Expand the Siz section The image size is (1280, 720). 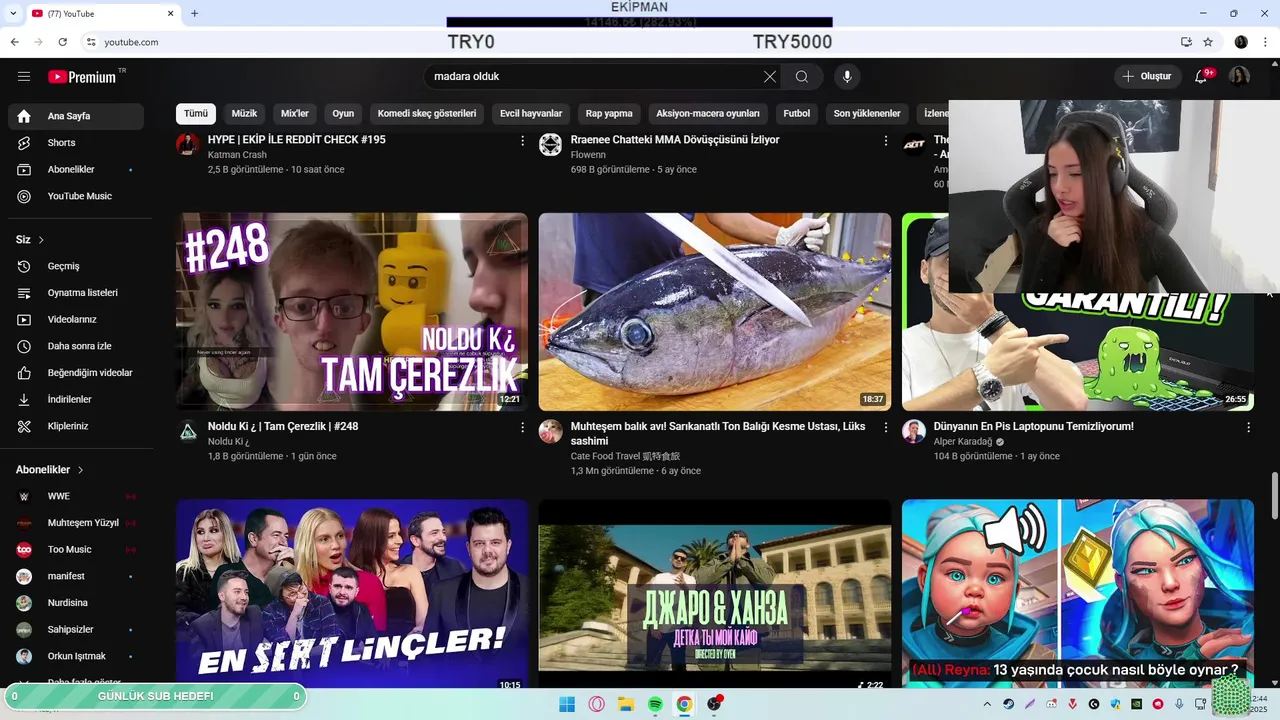(30, 240)
